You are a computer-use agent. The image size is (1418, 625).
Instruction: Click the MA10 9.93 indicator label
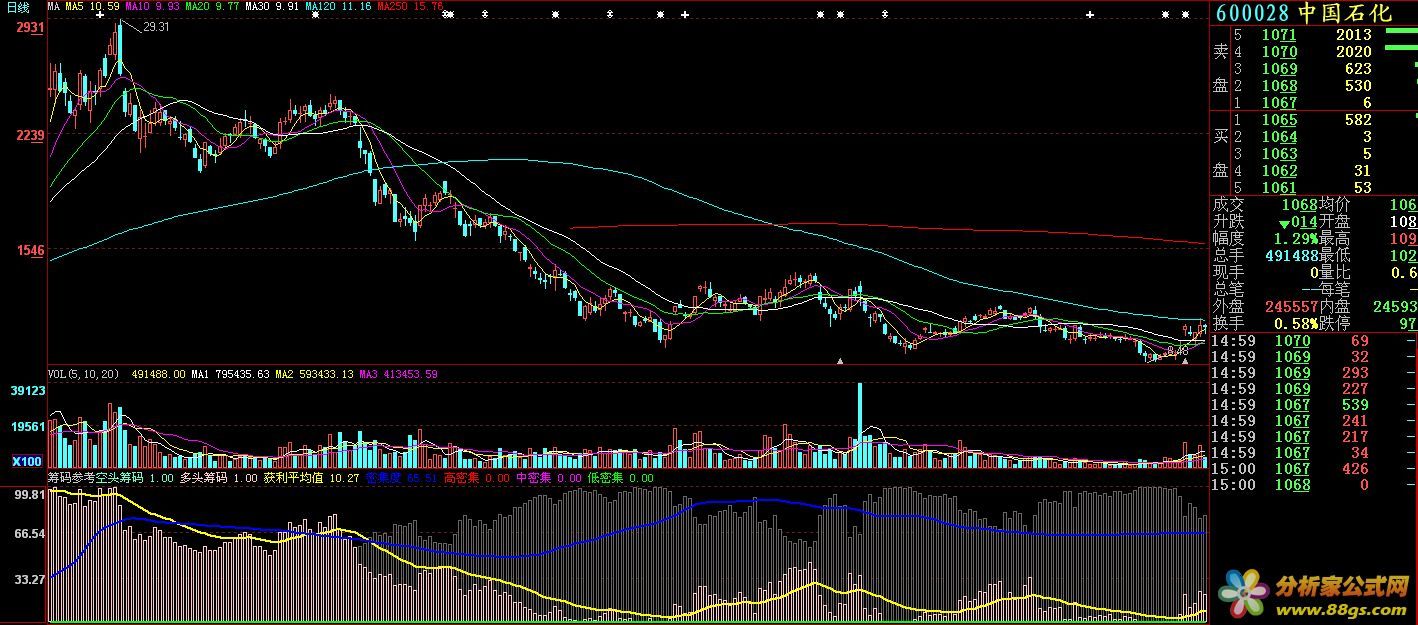(152, 6)
